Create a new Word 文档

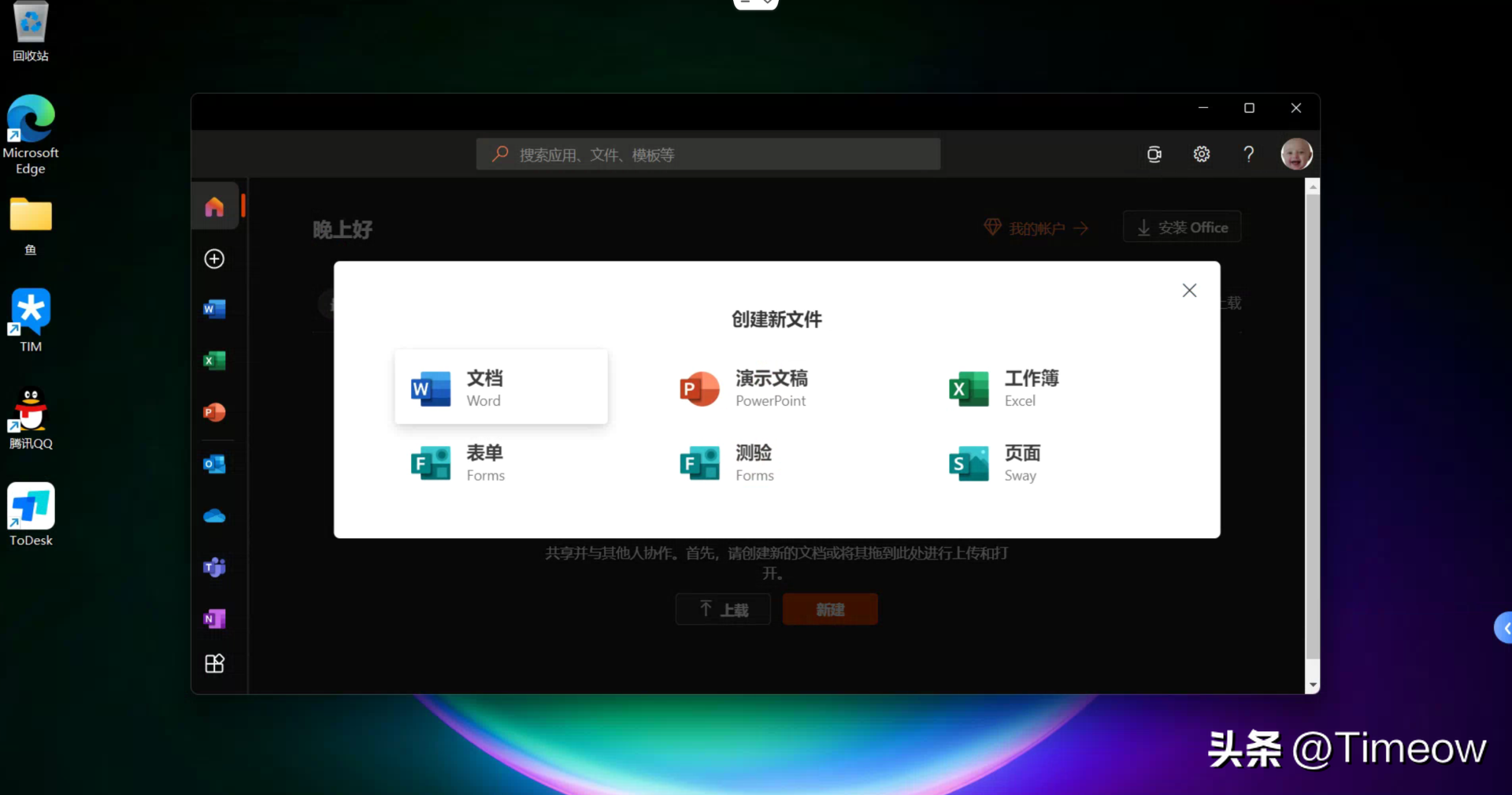pos(501,387)
